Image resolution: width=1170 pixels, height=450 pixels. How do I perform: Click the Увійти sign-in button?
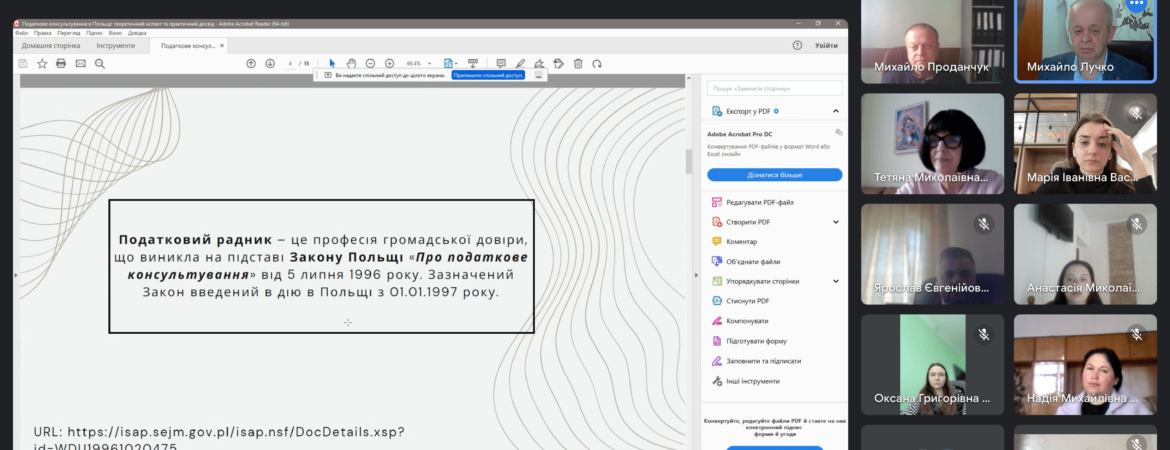(x=826, y=46)
